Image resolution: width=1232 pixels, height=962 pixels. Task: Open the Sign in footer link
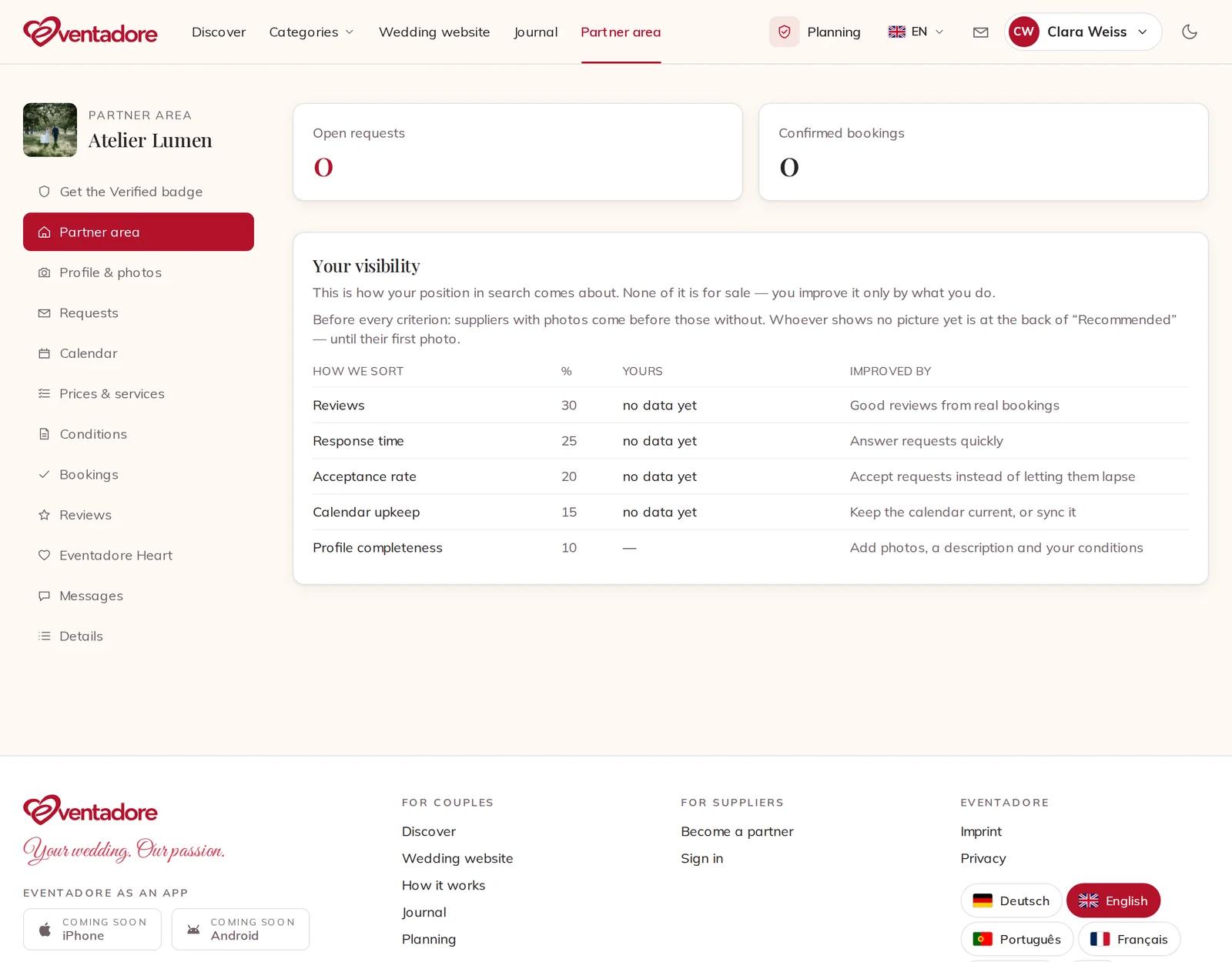tap(701, 858)
